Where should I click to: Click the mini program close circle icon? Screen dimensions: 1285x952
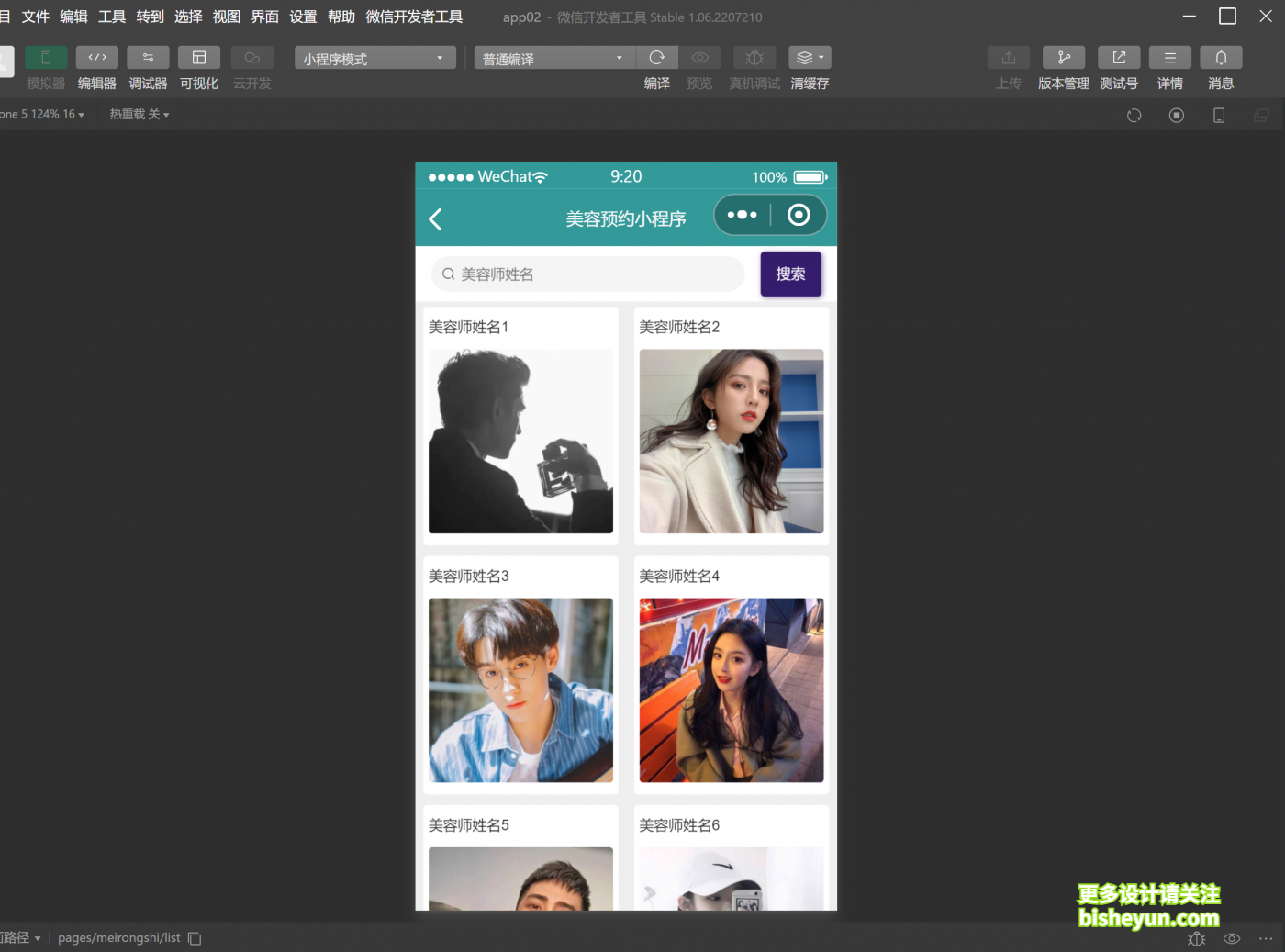pos(799,215)
